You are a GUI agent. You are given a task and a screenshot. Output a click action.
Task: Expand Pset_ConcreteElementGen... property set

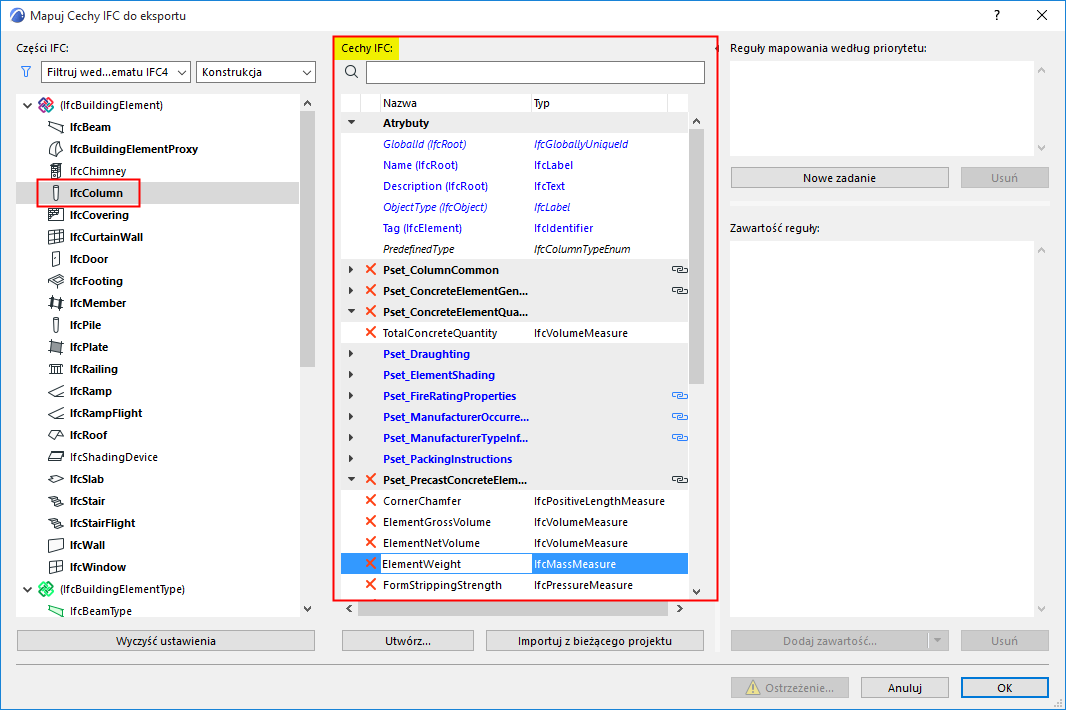[x=351, y=291]
